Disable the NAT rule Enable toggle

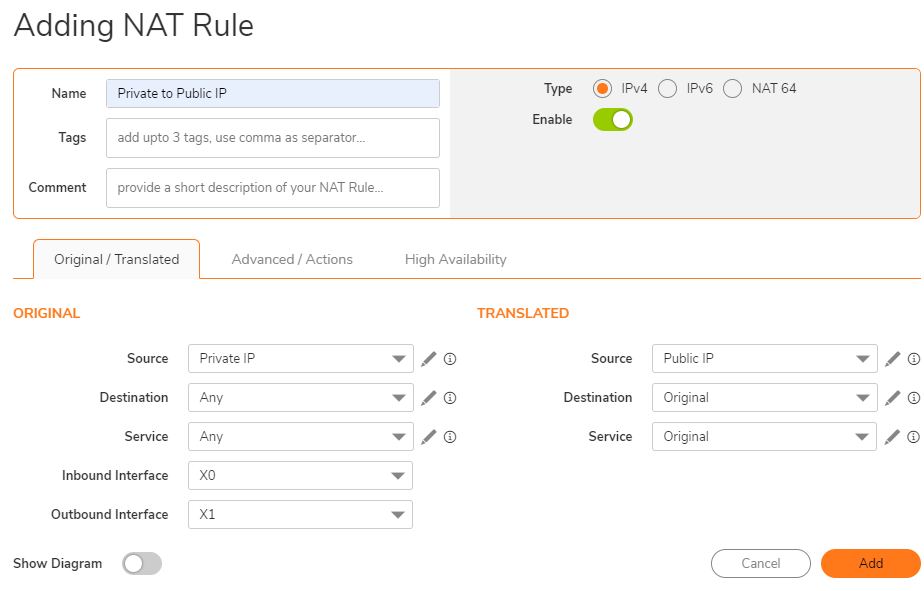tap(613, 120)
